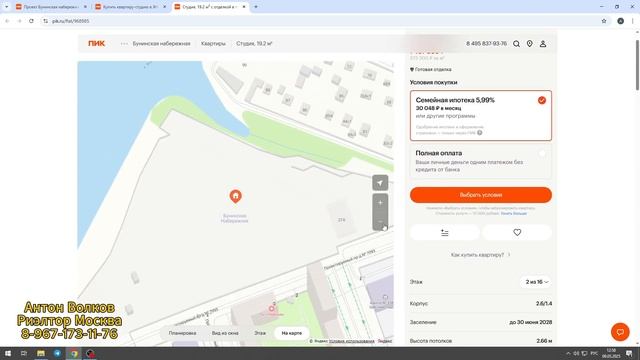Switch to second browser tab Купить квартиру
Viewport: 640px width, 360px height.
[x=131, y=7]
